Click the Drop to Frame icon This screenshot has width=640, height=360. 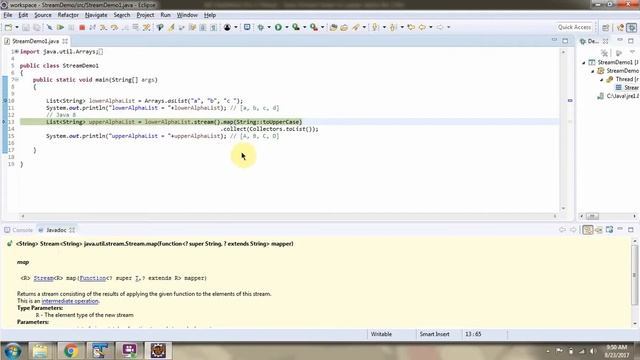click(136, 27)
